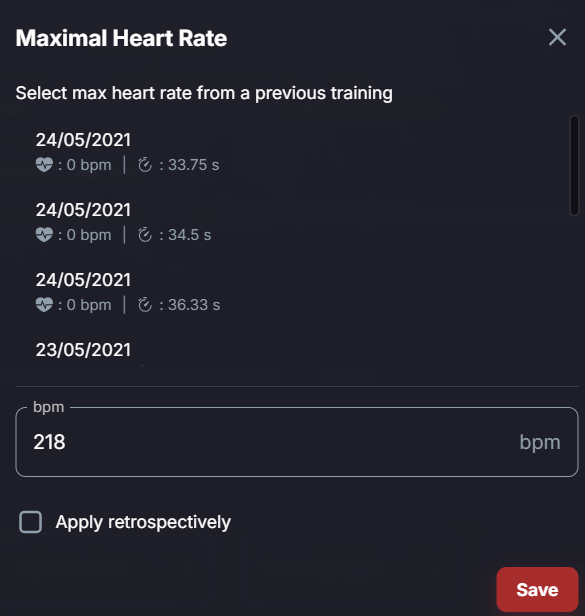Focus the bpm input field showing 218
Viewport: 585px width, 616px height.
coord(297,442)
